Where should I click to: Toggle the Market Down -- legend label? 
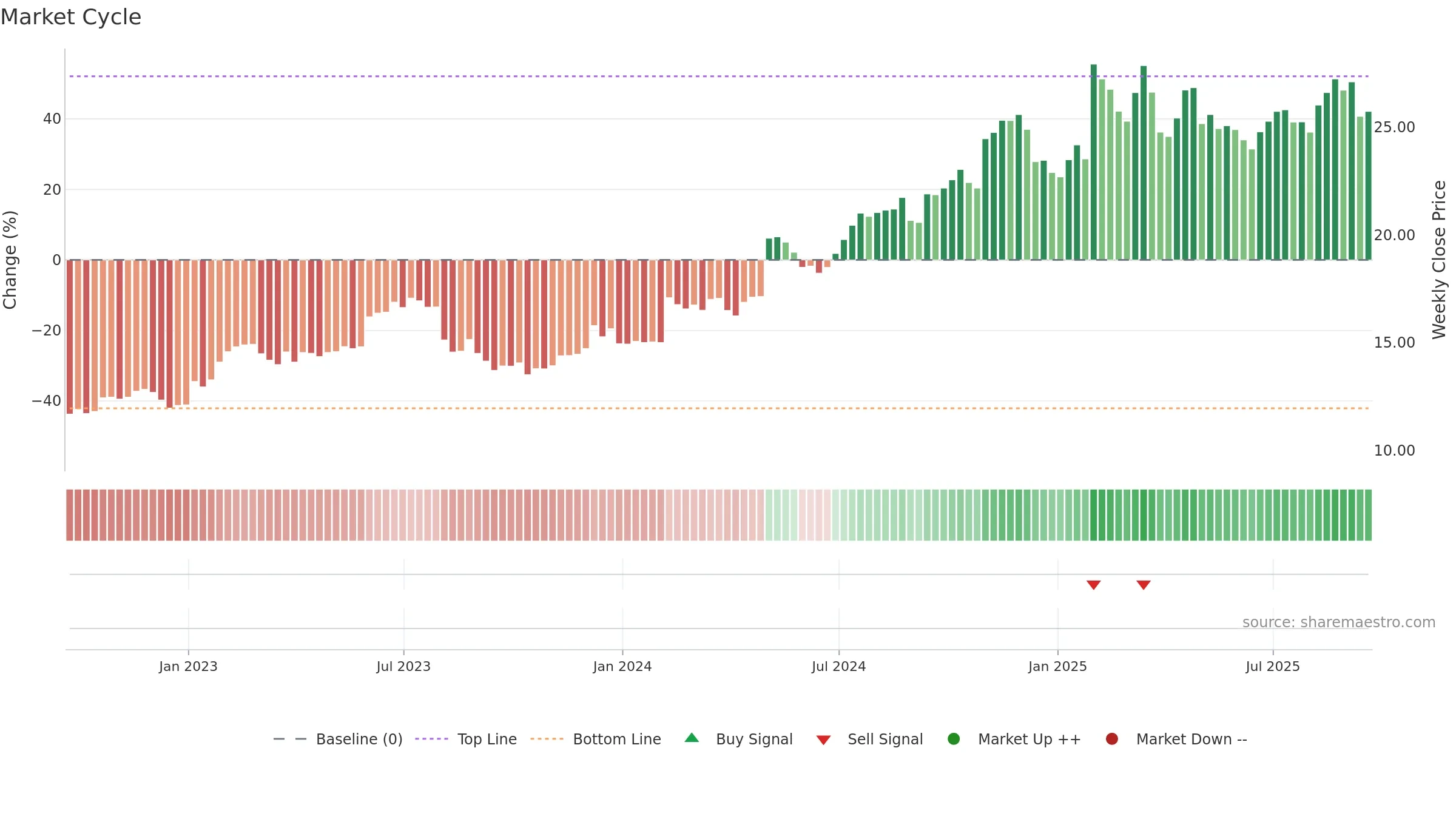click(x=1191, y=739)
